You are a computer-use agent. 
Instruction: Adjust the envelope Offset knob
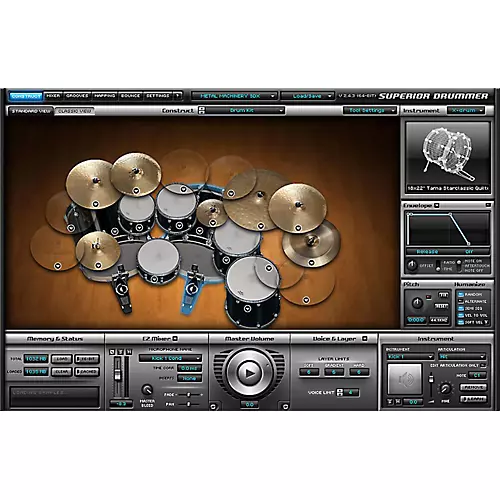[x=412, y=266]
